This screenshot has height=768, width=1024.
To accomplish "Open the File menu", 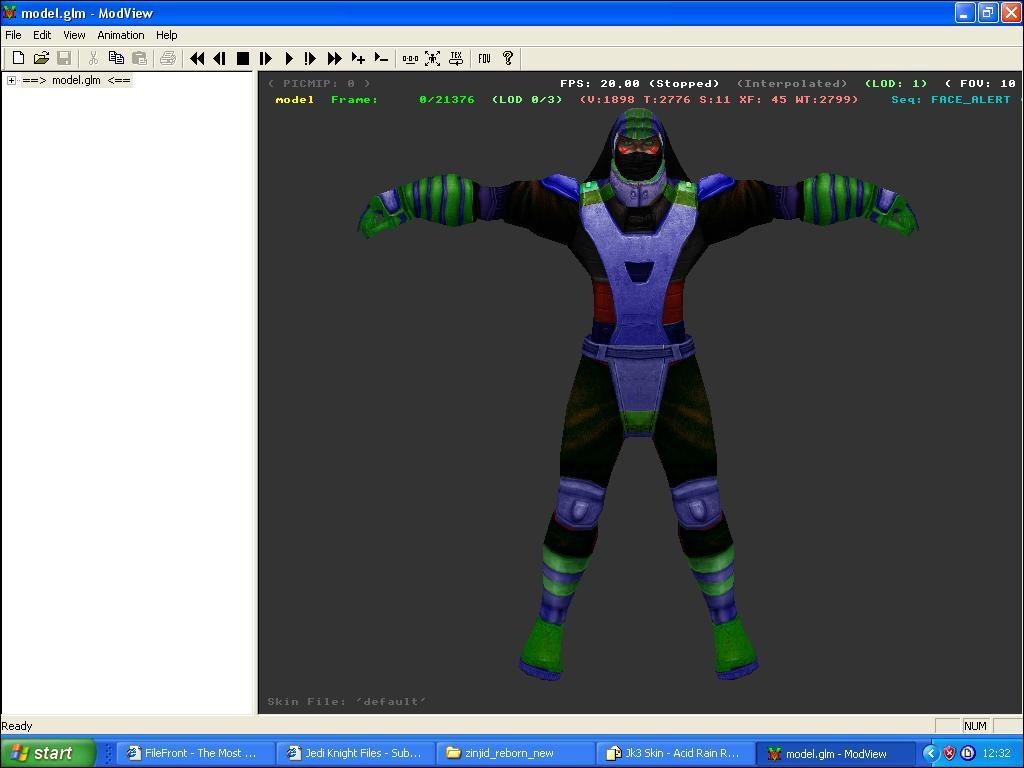I will tap(13, 35).
